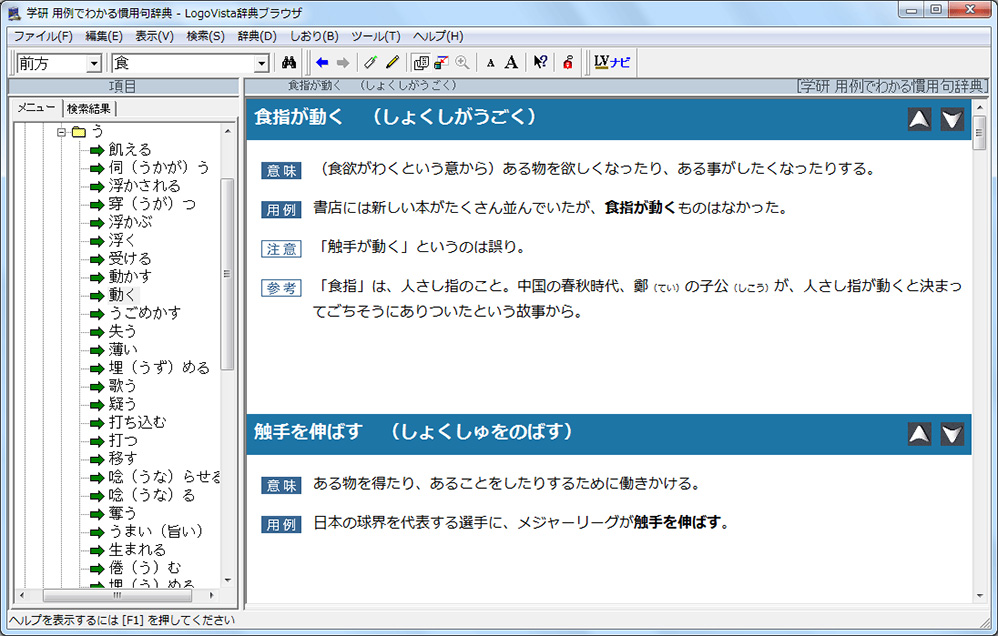Click the app icon in title bar

(14, 13)
